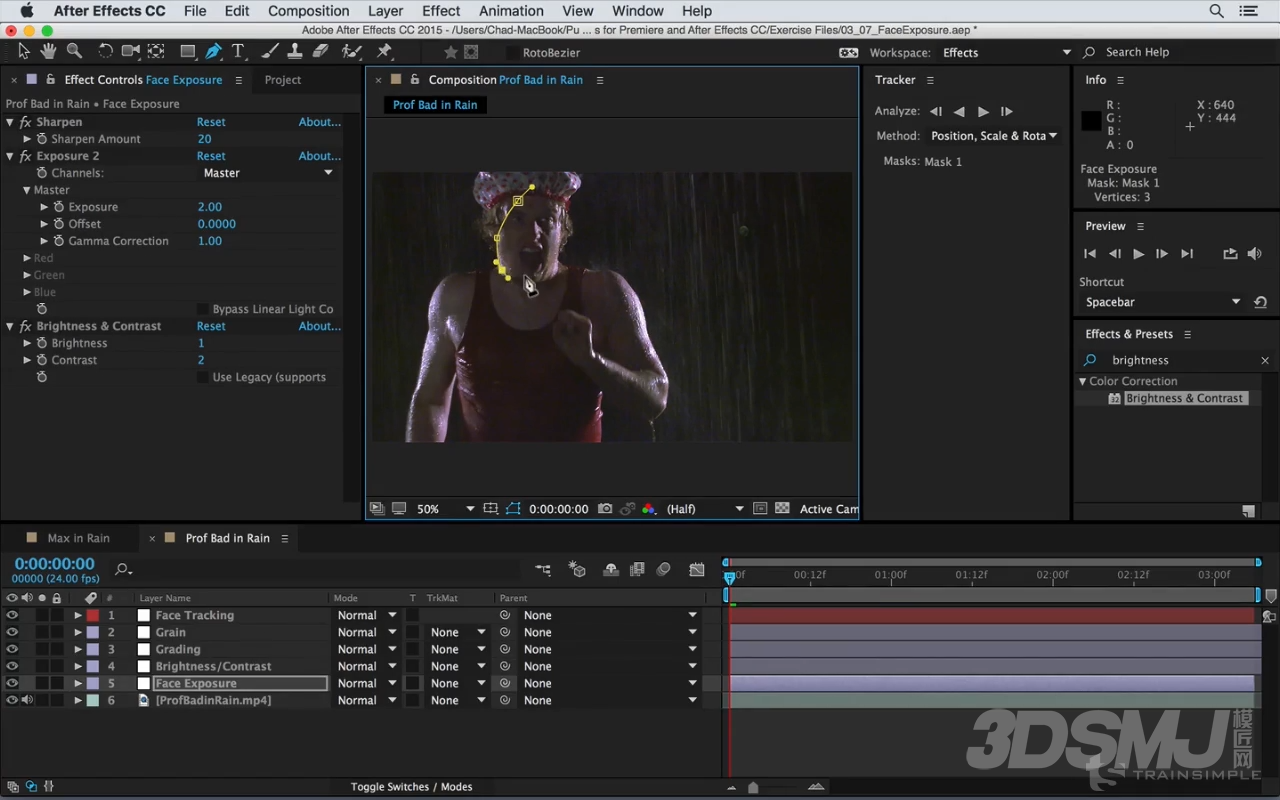Open the Effect menu
1280x800 pixels.
pyautogui.click(x=441, y=11)
